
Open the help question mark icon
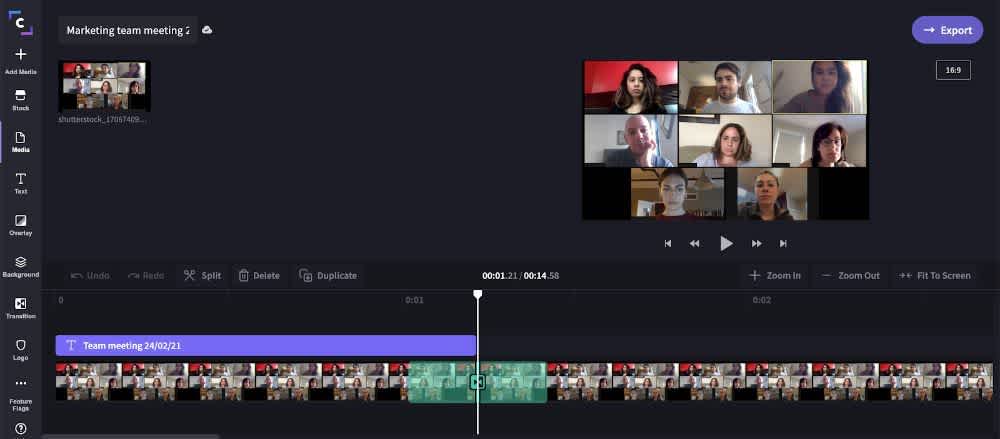(20, 429)
